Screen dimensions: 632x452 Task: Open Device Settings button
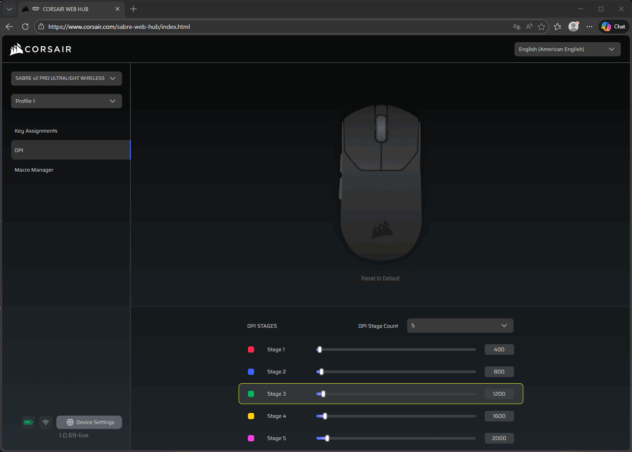(89, 422)
